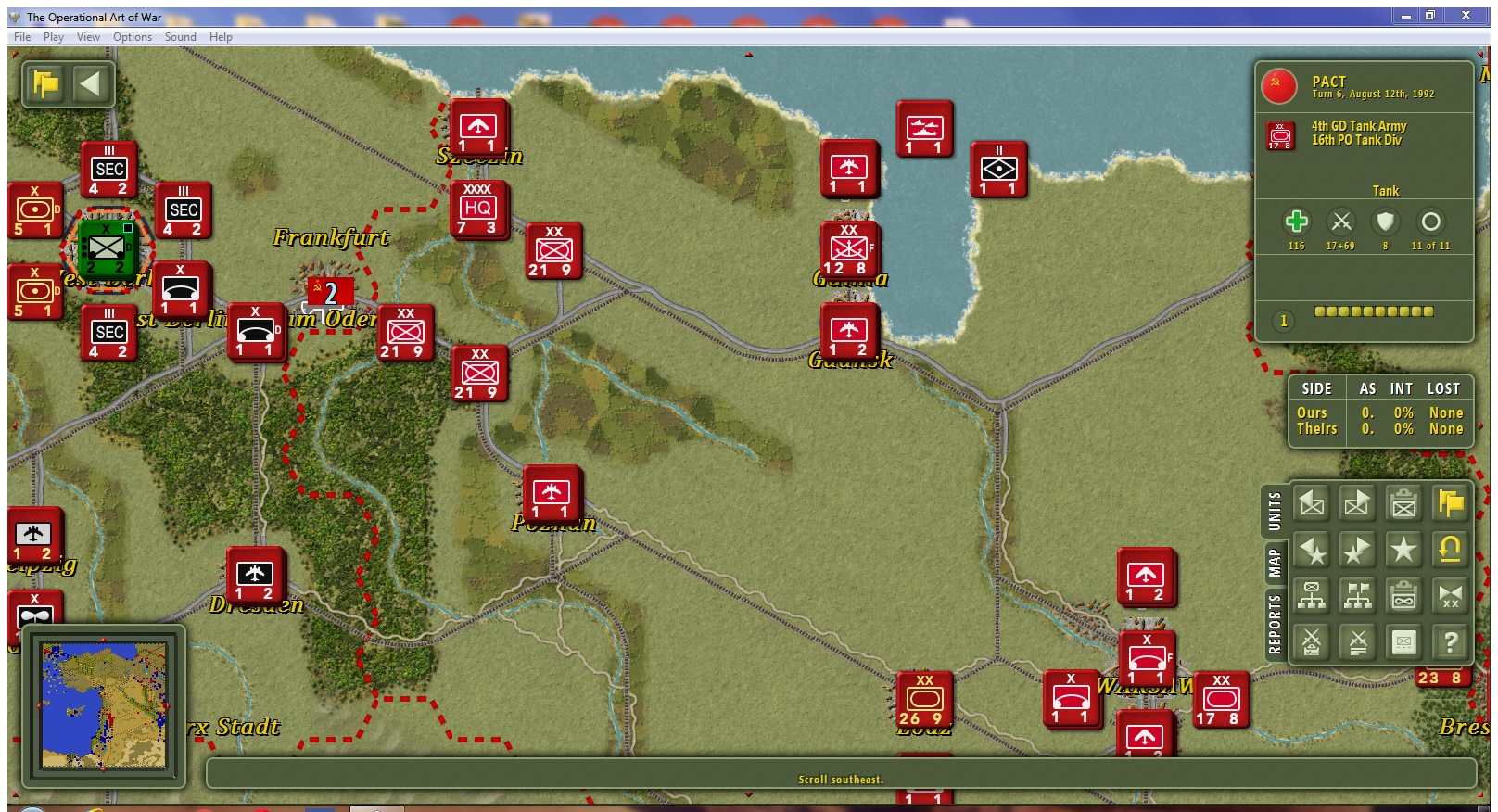The image size is (1498, 812).
Task: Click the circle movement stat icon
Action: pos(1430,222)
